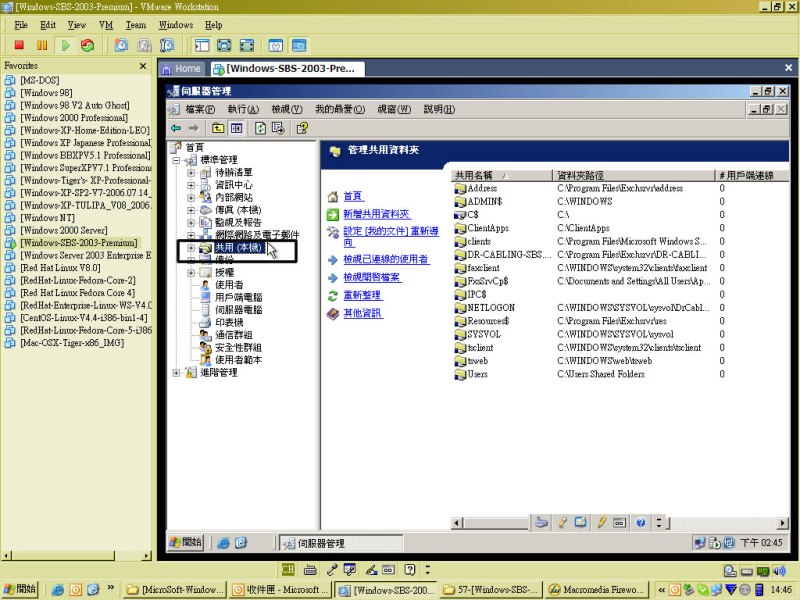Click the 新增共用資料夾 link

pyautogui.click(x=377, y=214)
